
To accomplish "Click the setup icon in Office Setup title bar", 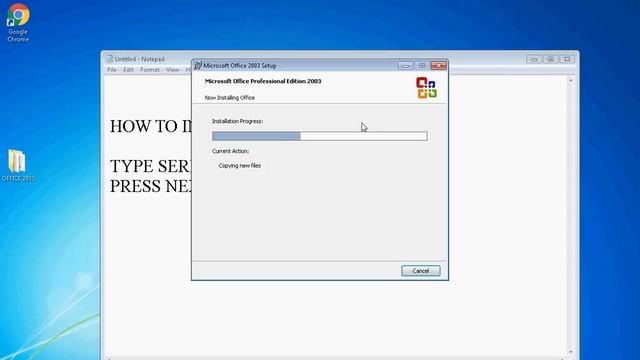I will (198, 65).
